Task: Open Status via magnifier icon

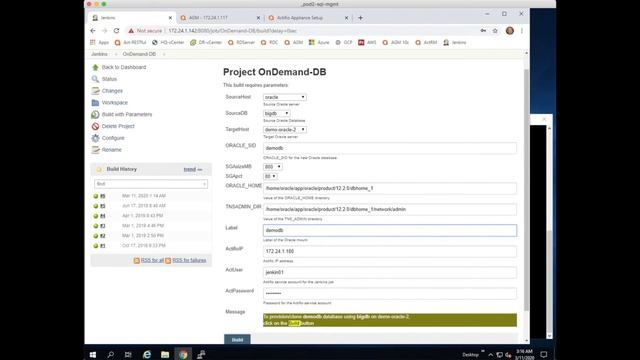Action: 96,79
